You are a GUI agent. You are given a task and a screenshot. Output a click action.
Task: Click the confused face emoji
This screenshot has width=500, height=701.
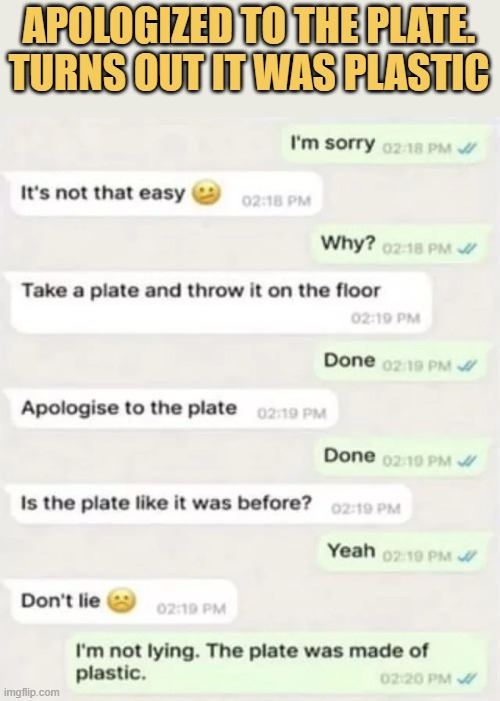[x=206, y=194]
